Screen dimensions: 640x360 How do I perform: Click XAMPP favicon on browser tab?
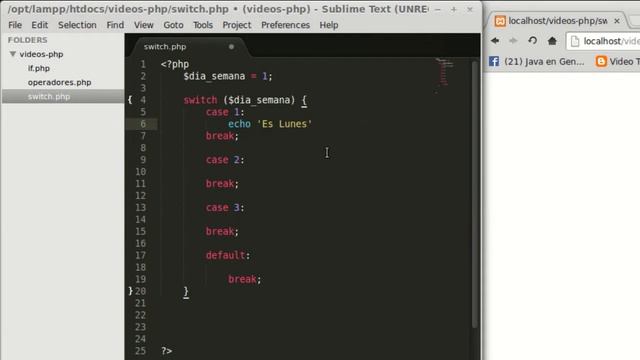pyautogui.click(x=500, y=21)
